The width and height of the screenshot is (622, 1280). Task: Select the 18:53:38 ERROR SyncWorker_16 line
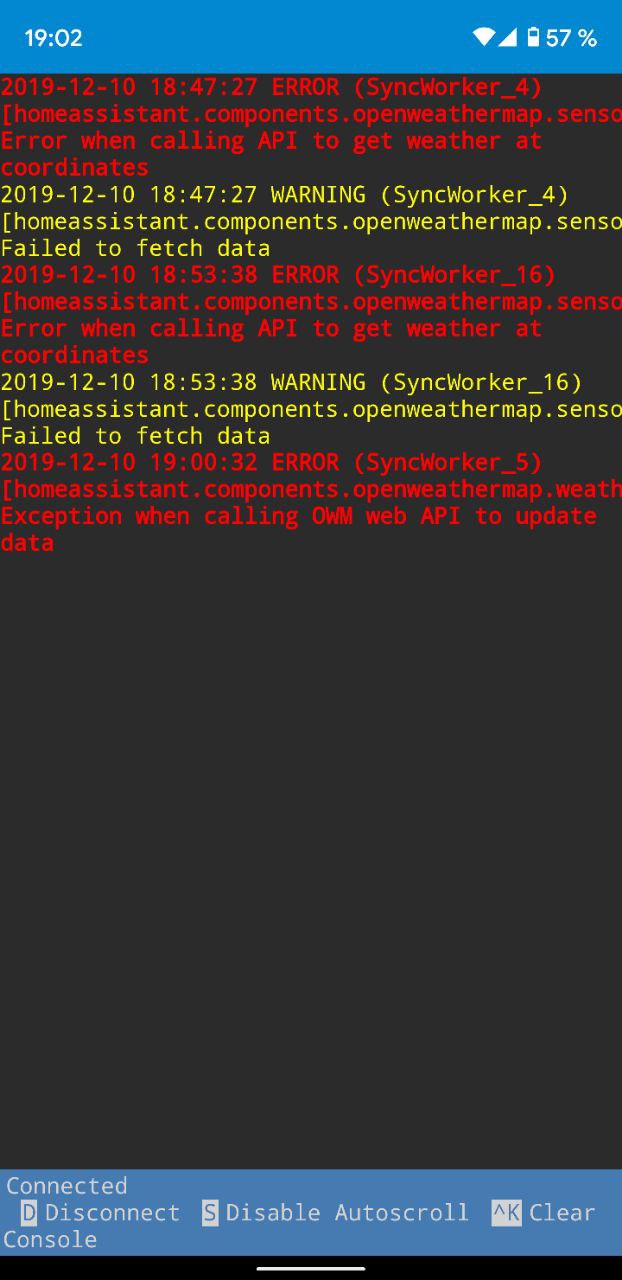(278, 275)
